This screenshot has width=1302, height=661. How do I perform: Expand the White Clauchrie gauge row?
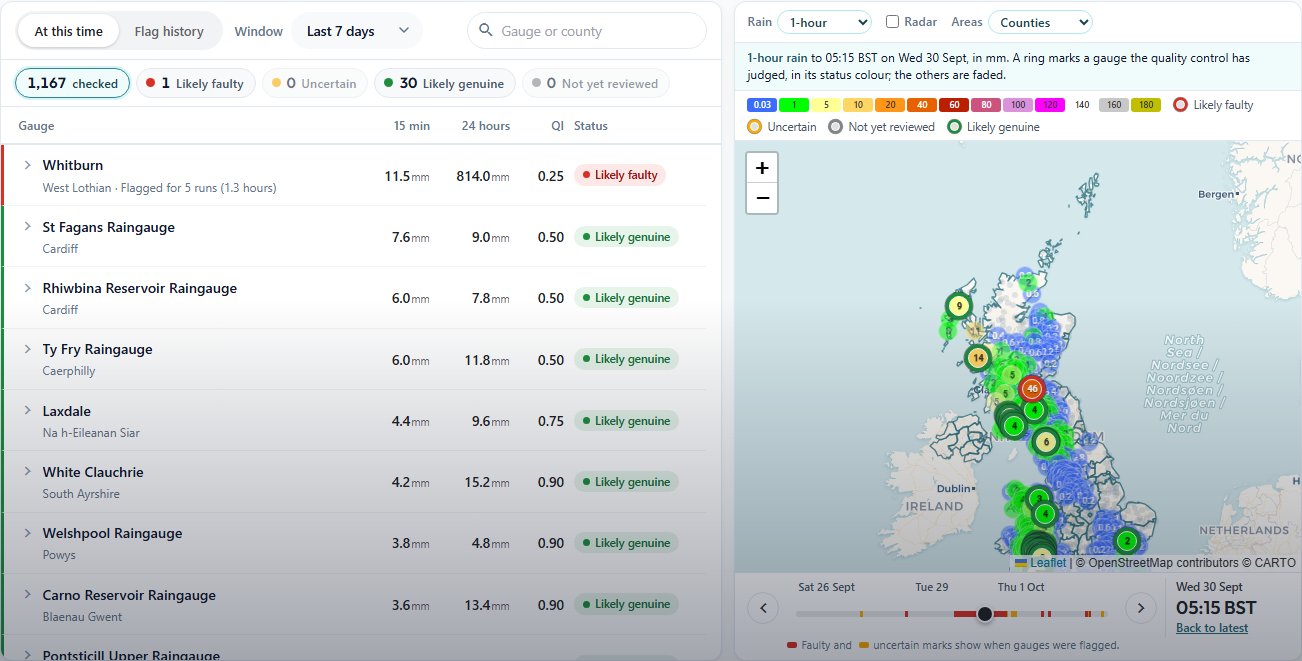coord(28,472)
